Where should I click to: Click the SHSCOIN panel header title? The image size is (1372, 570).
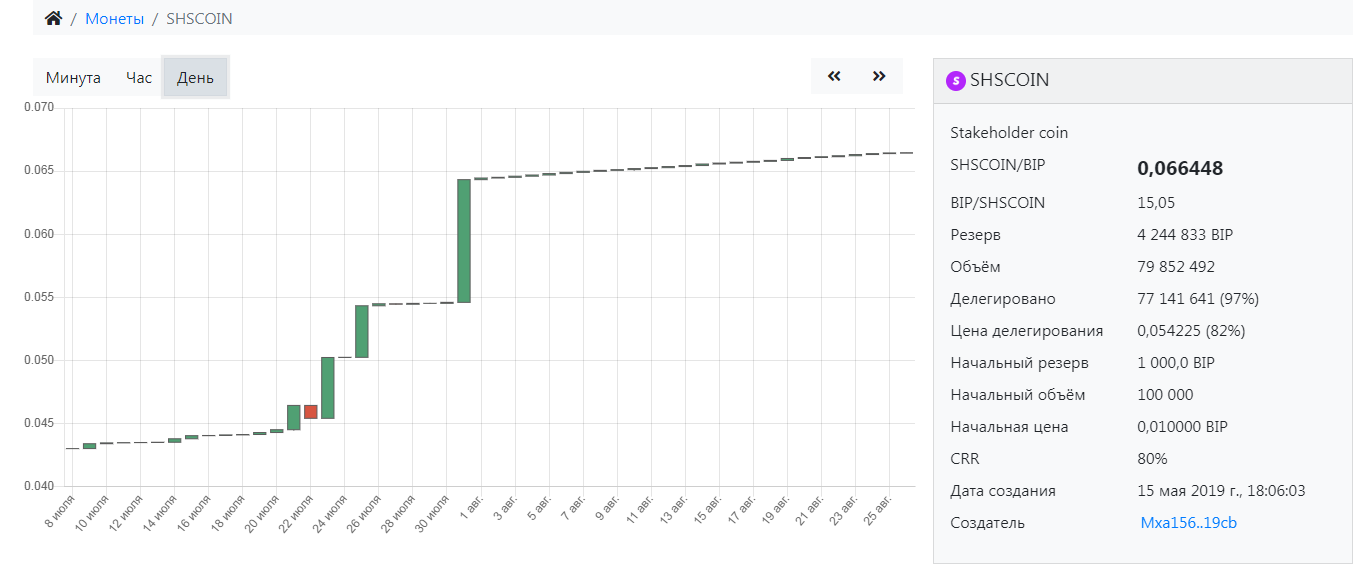click(x=1010, y=81)
